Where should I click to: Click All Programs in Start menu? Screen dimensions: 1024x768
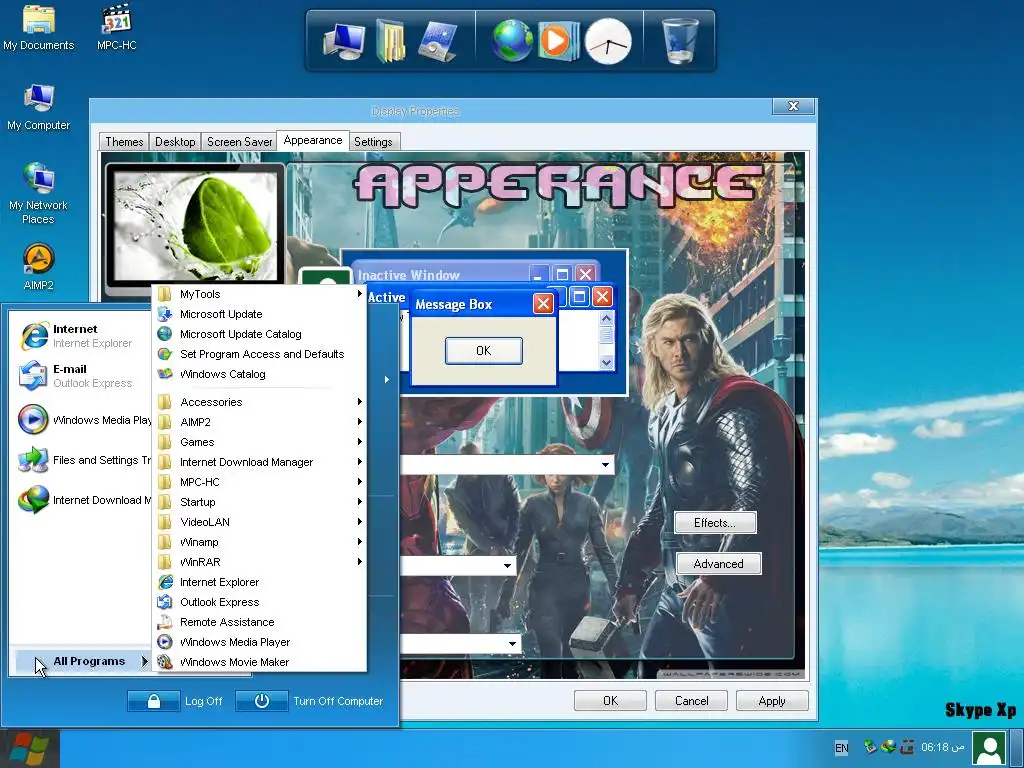[x=82, y=662]
